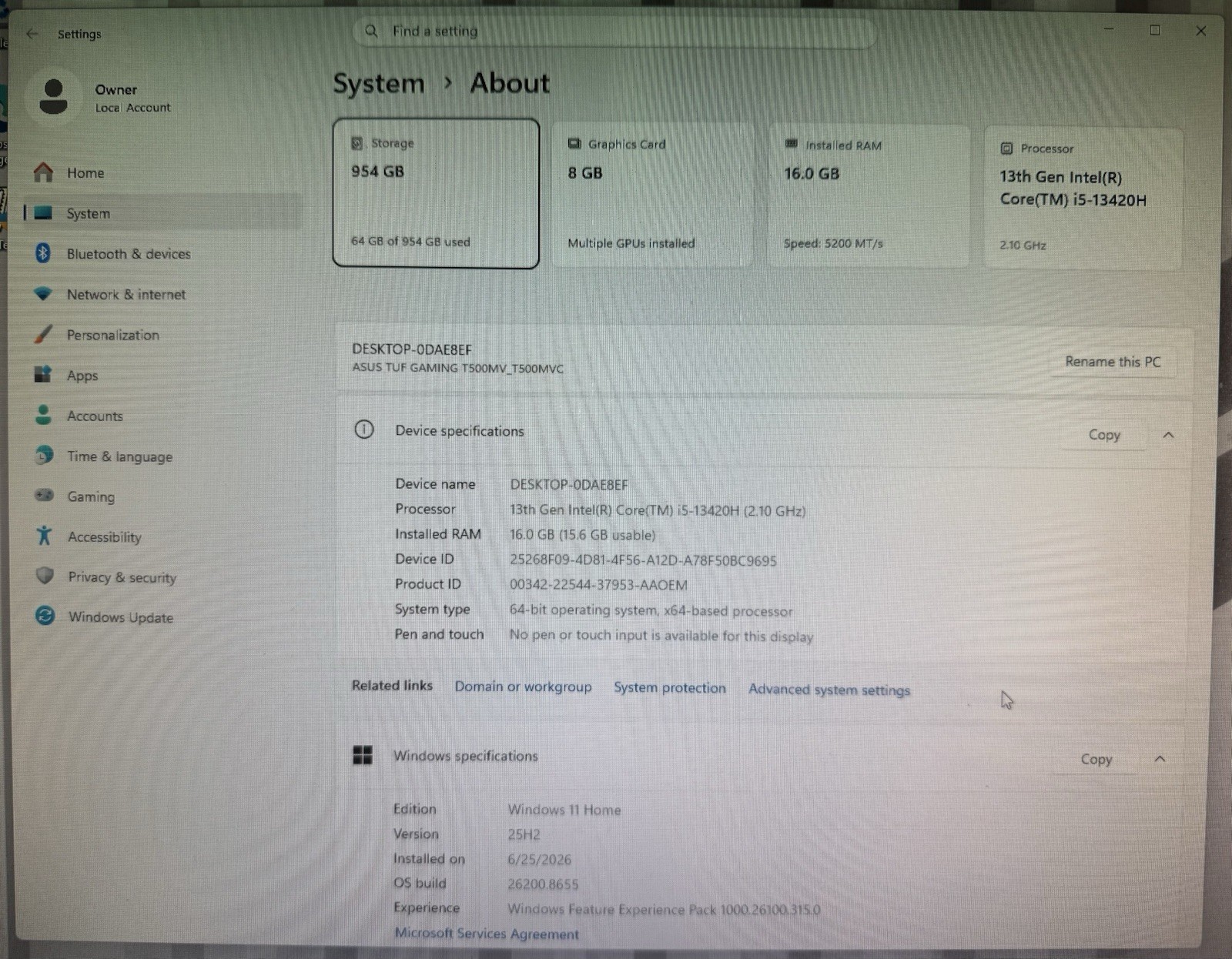
Task: Click the Gaming controller icon
Action: pyautogui.click(x=45, y=496)
